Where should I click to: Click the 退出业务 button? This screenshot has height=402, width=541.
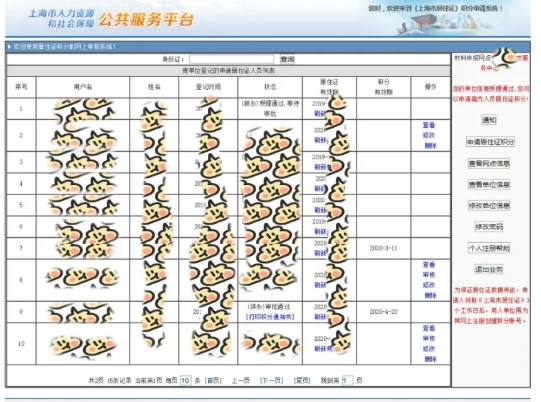(489, 269)
